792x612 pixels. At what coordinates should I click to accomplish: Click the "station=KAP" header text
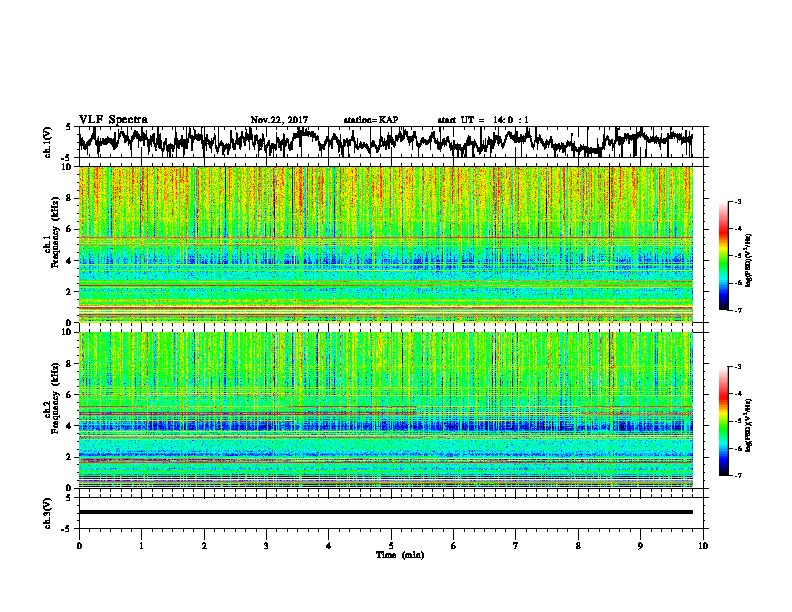371,120
